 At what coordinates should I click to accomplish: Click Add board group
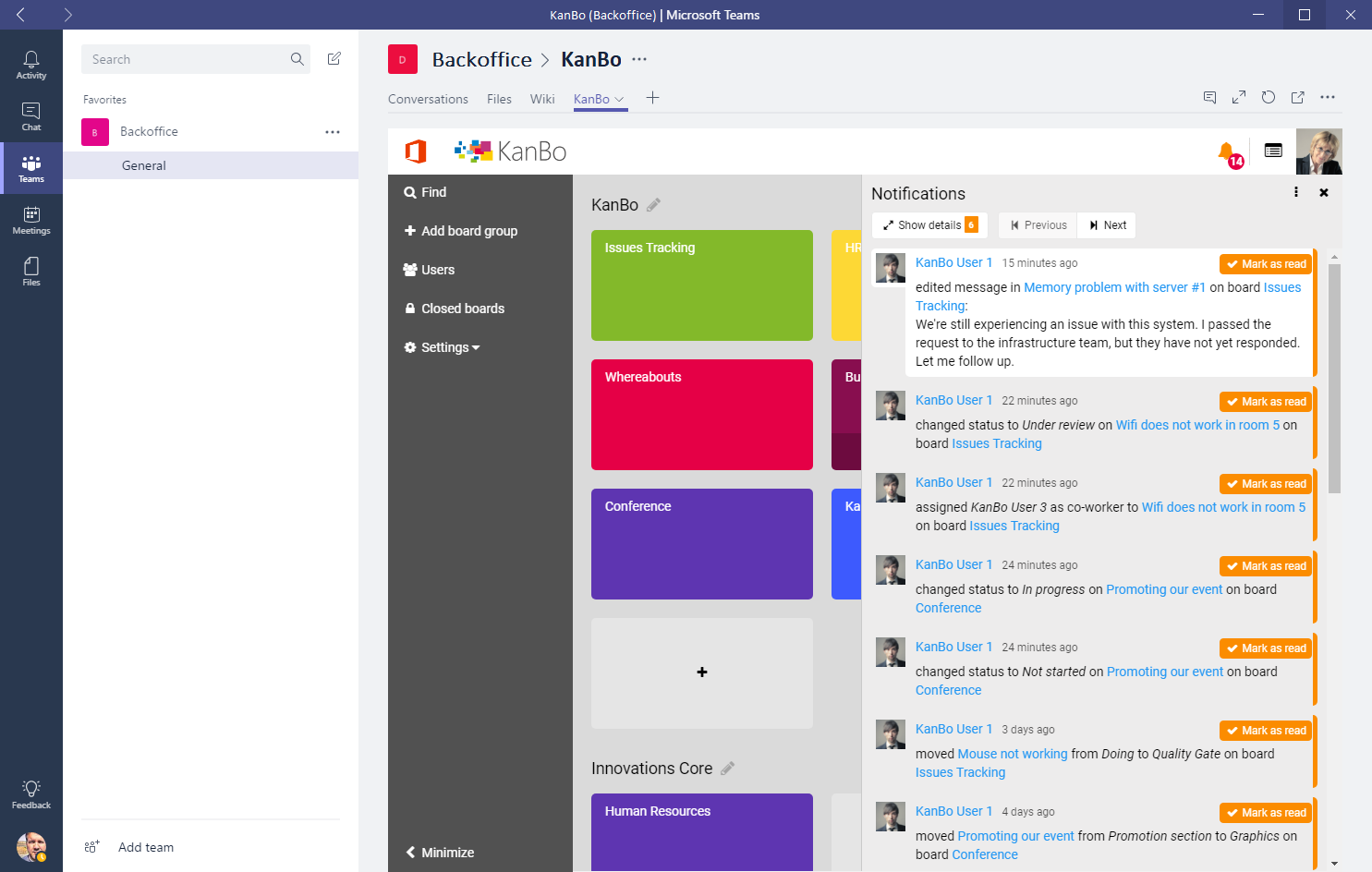pos(460,231)
